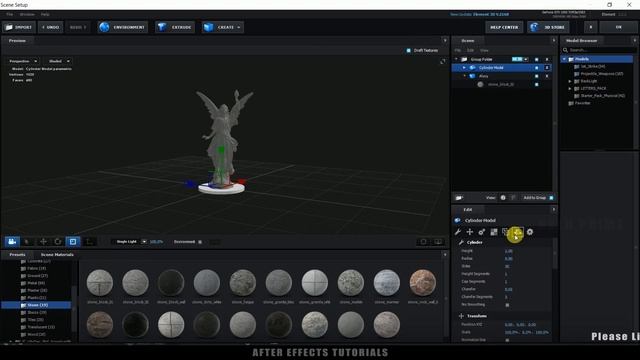
Task: Open the Help menu in the menu bar
Action: [45, 14]
